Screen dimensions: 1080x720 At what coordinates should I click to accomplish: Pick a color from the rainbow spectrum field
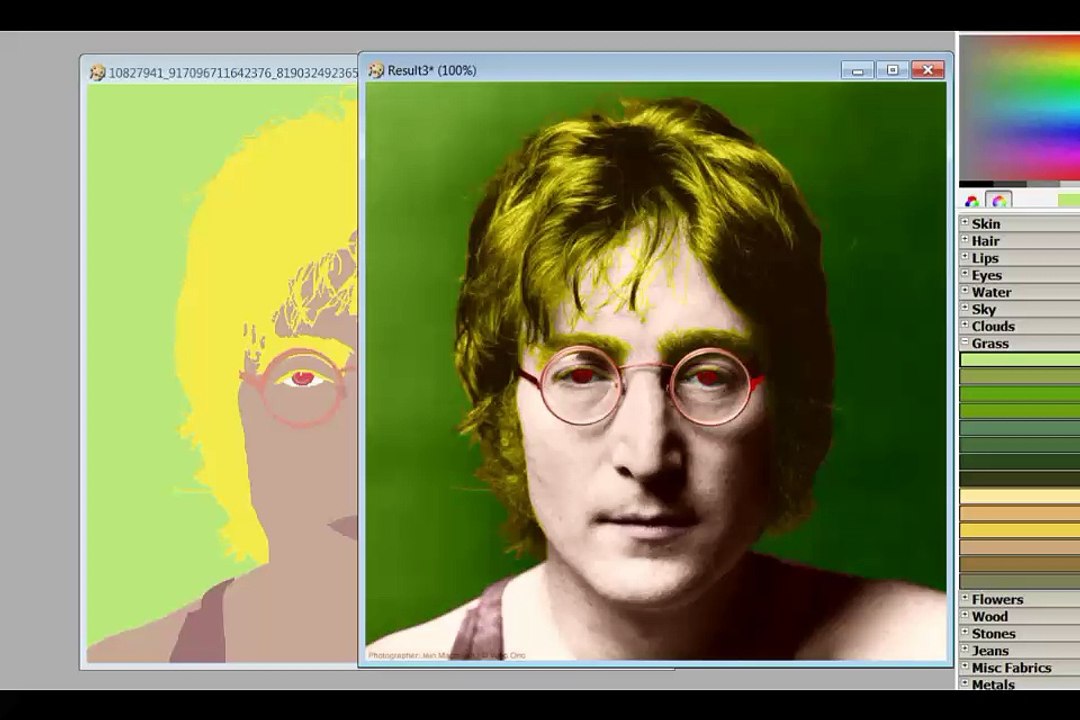coord(1020,107)
